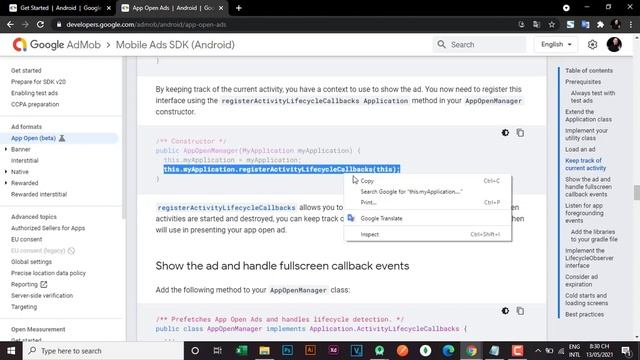Select Google Translate in context menu
The width and height of the screenshot is (640, 360).
point(428,218)
